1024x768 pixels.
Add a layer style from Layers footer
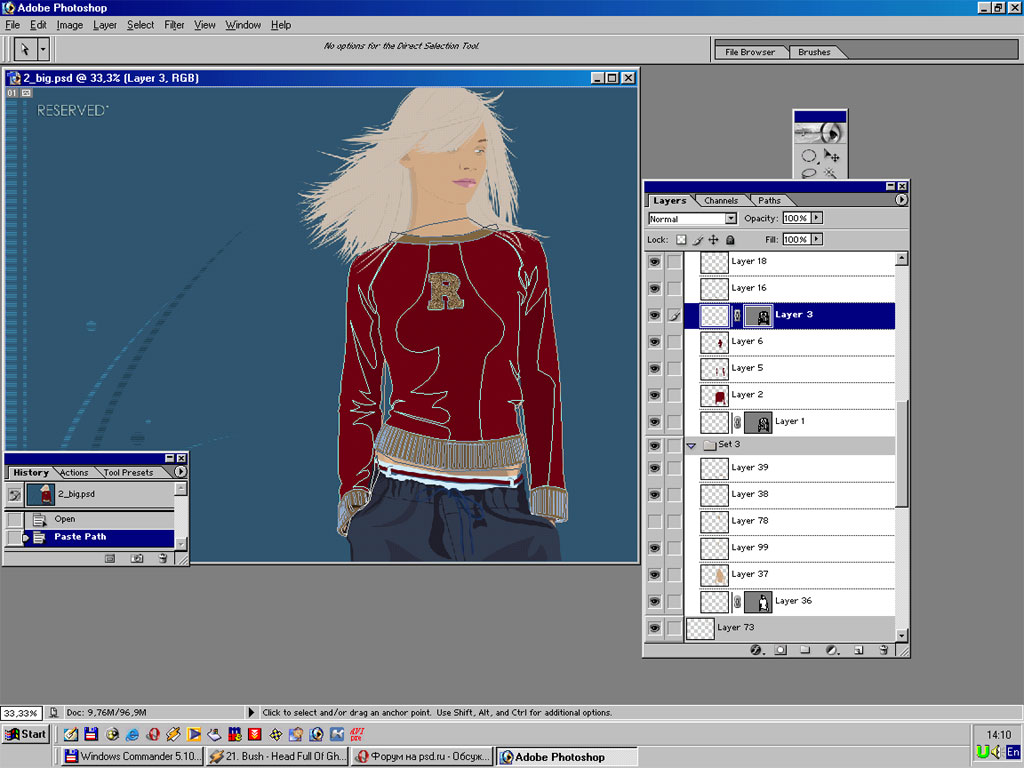click(x=756, y=650)
